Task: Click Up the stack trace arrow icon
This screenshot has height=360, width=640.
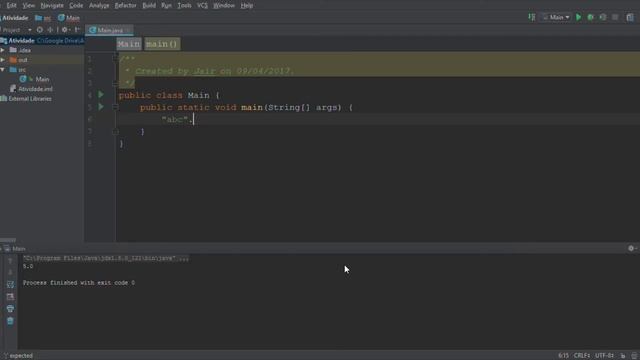Action: pyautogui.click(x=10, y=260)
